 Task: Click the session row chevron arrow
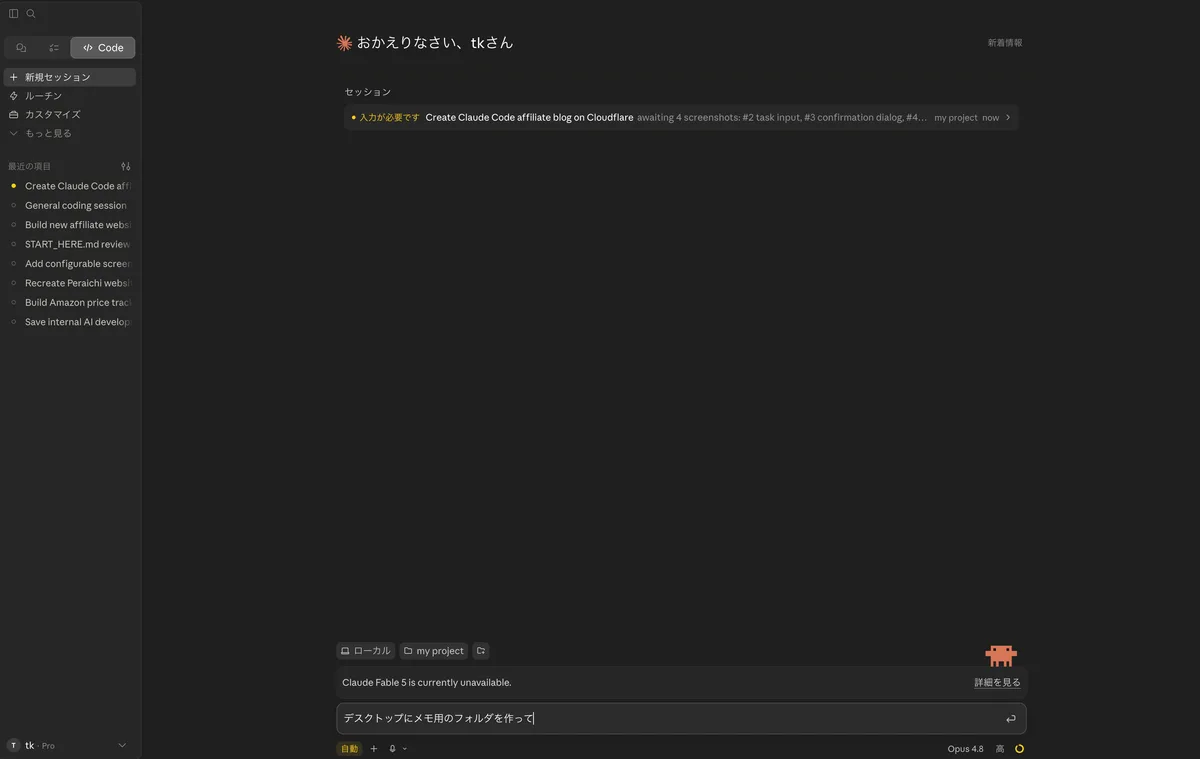pos(1008,117)
